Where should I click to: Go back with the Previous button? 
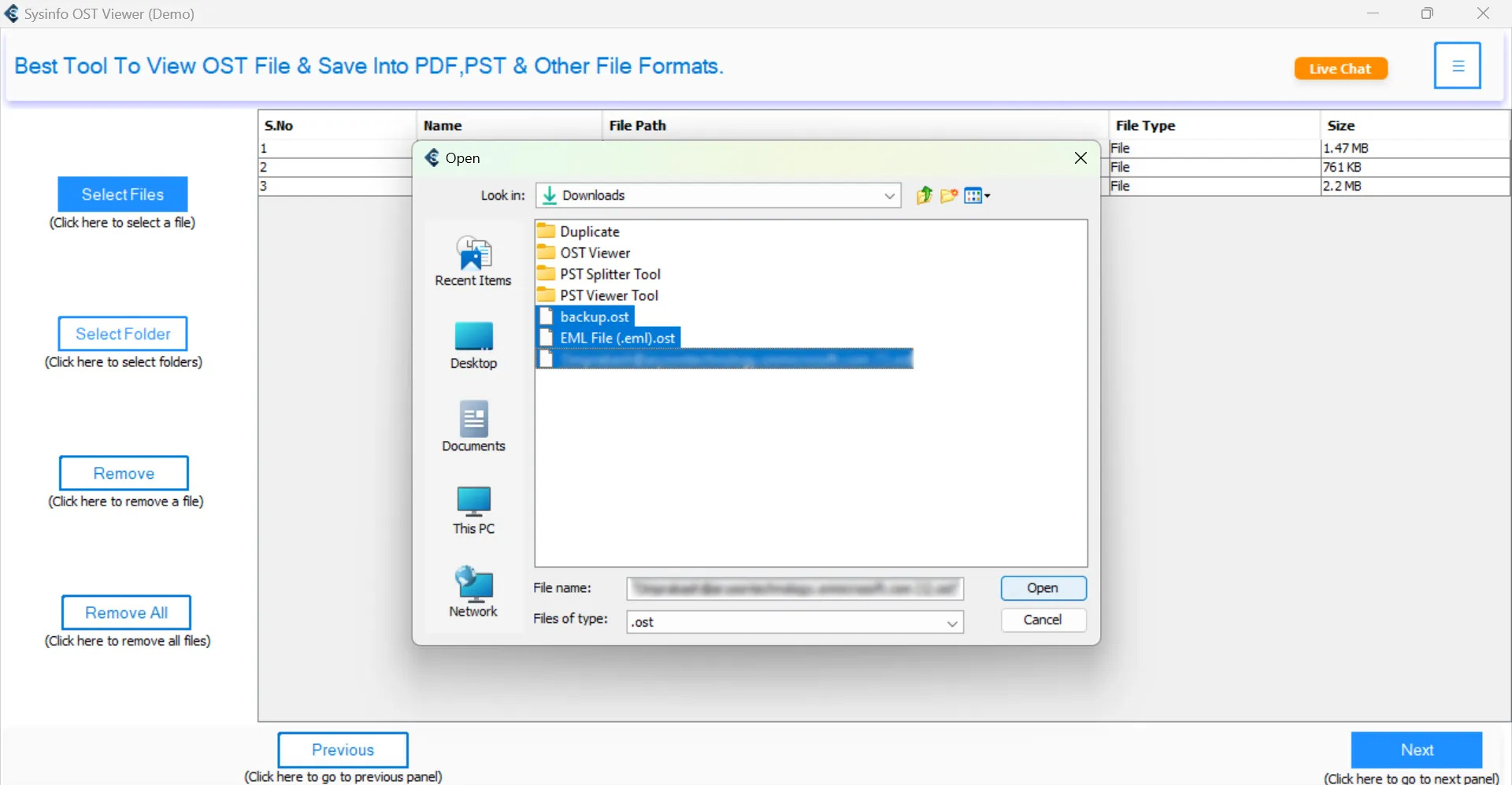pyautogui.click(x=343, y=750)
